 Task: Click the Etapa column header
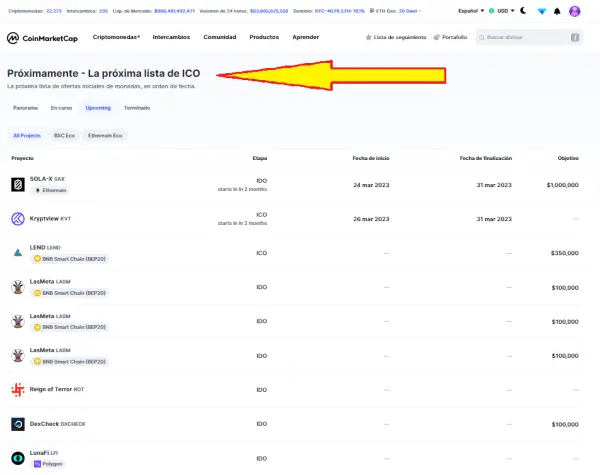point(260,158)
